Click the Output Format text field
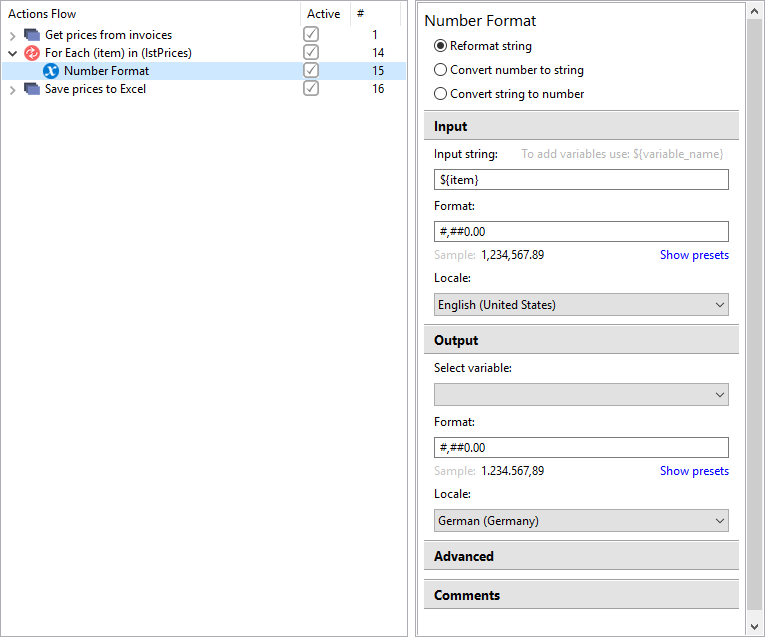This screenshot has width=765, height=637. point(581,448)
